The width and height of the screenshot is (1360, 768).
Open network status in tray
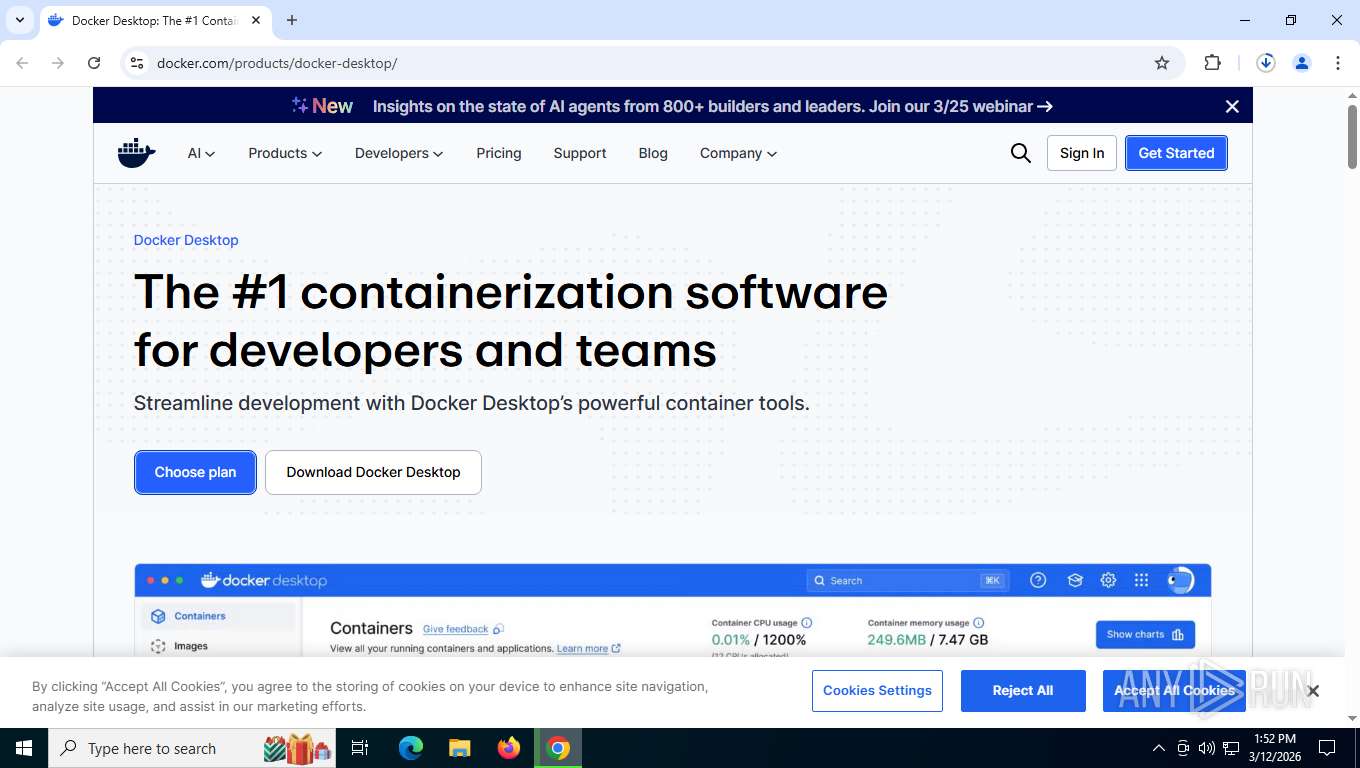[x=1231, y=748]
